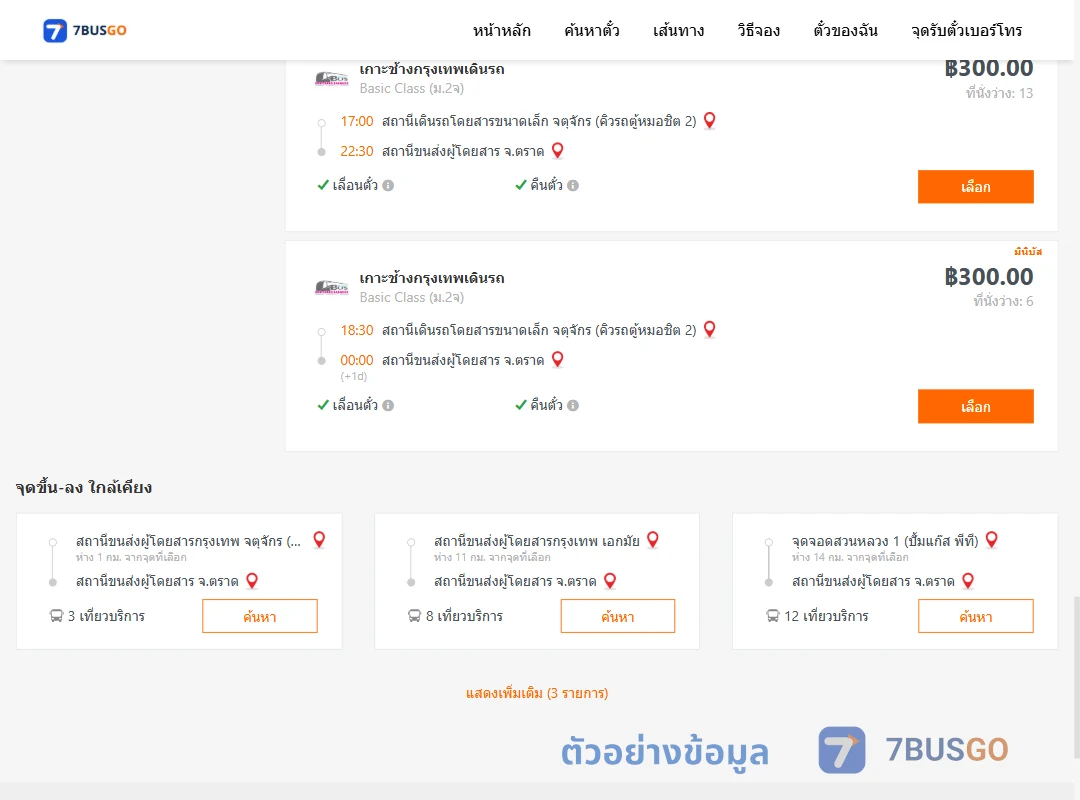Open map pin for 22:30 arrival station
Viewport: 1080px width, 800px height.
click(558, 150)
